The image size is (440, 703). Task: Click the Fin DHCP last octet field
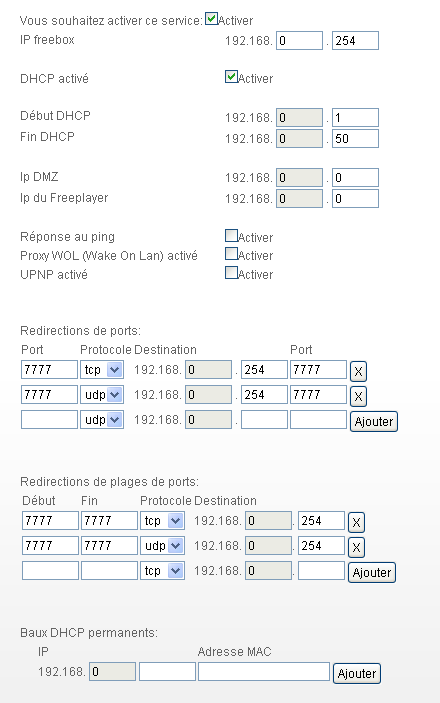(355, 139)
